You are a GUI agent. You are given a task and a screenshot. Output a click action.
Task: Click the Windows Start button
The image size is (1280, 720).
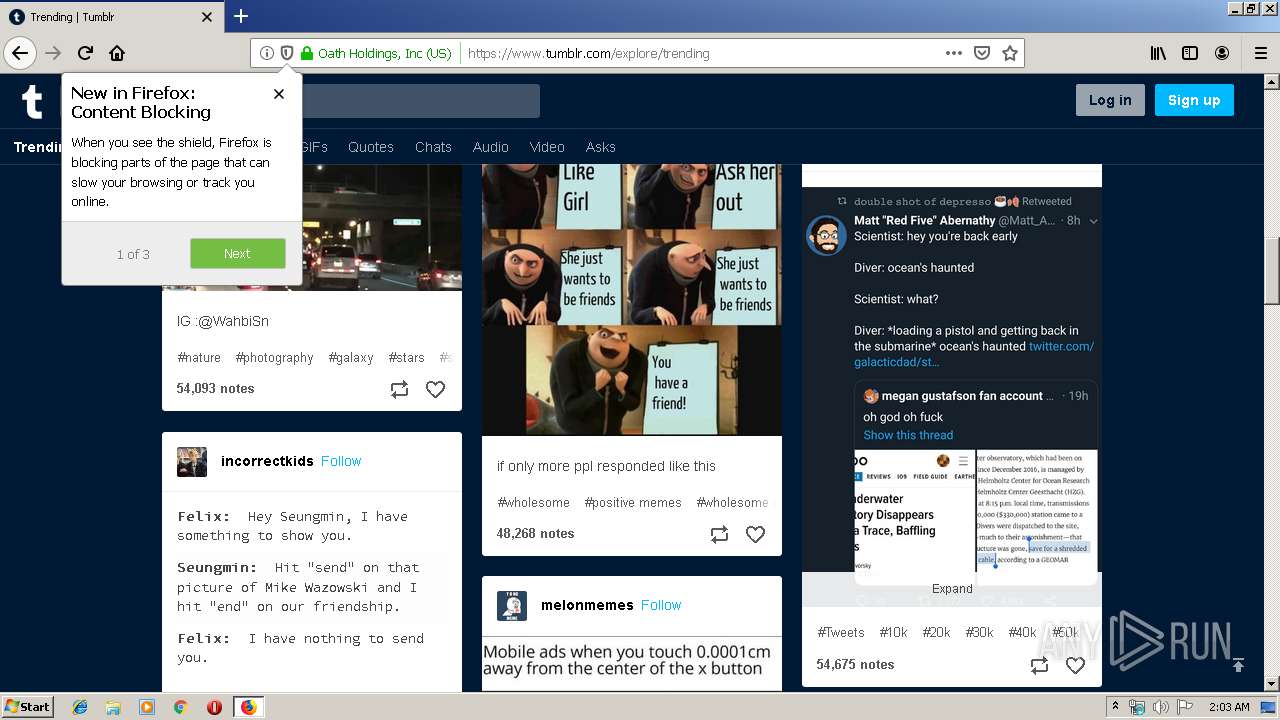point(28,706)
